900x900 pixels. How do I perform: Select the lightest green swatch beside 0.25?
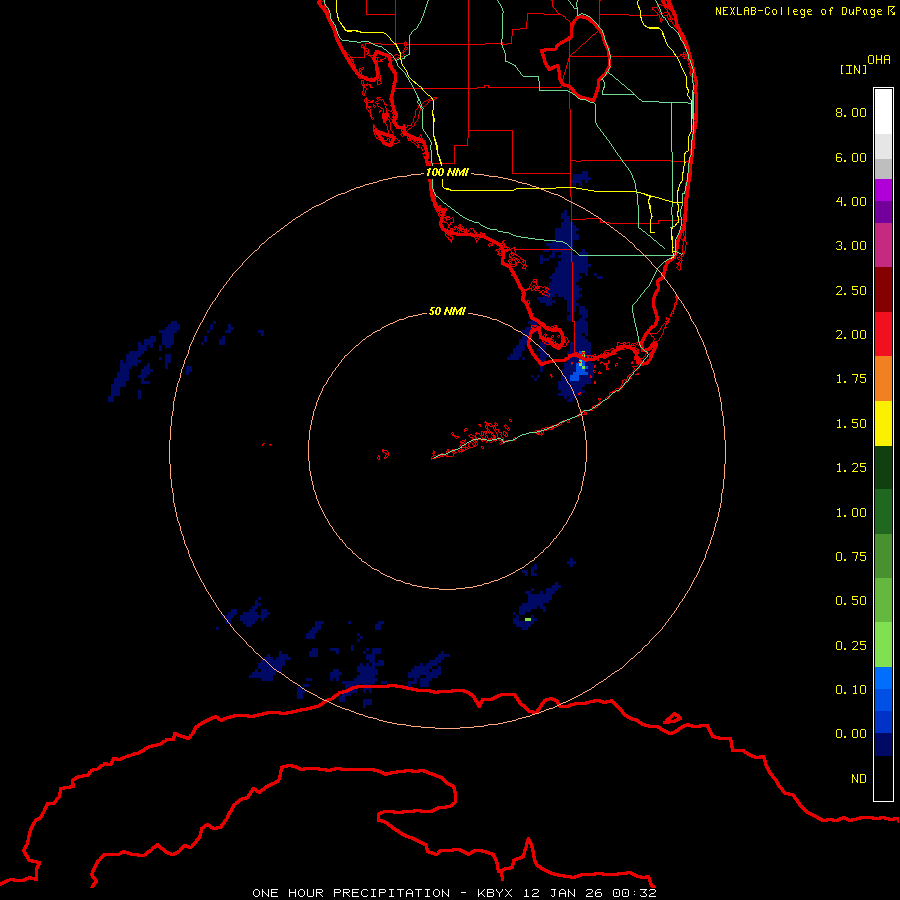coord(883,645)
